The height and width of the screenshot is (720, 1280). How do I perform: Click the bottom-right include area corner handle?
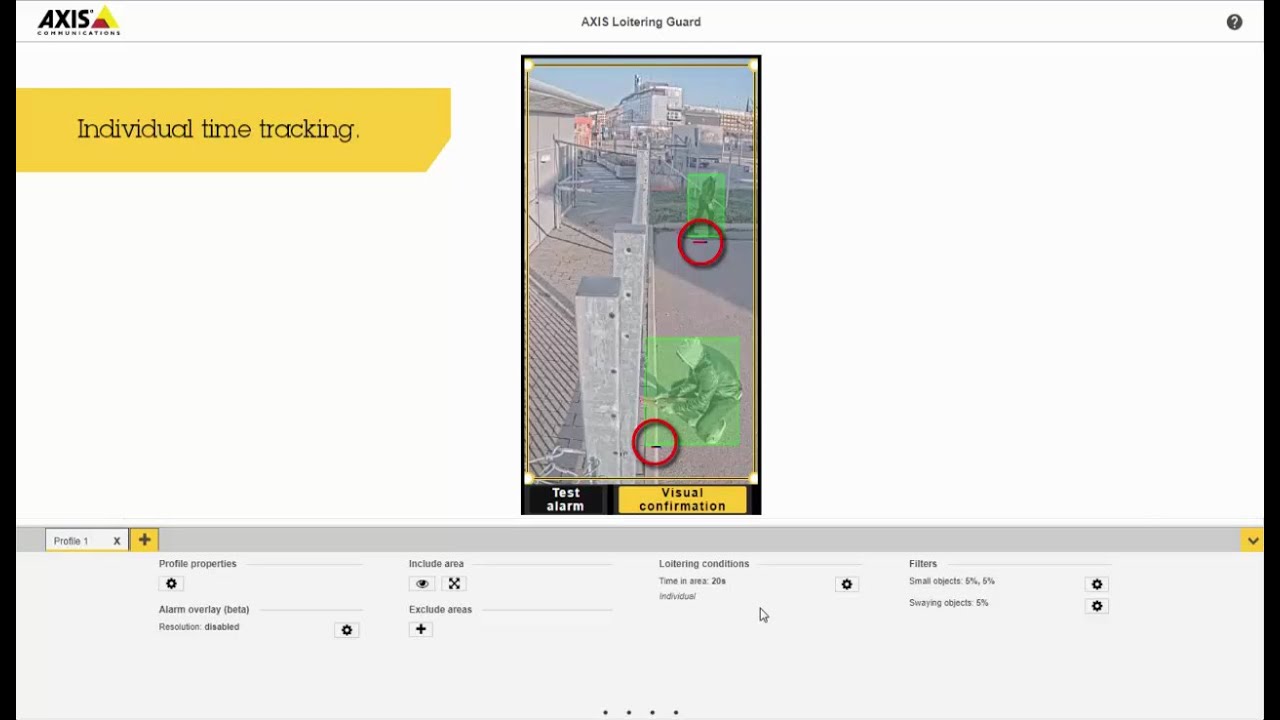pyautogui.click(x=753, y=478)
